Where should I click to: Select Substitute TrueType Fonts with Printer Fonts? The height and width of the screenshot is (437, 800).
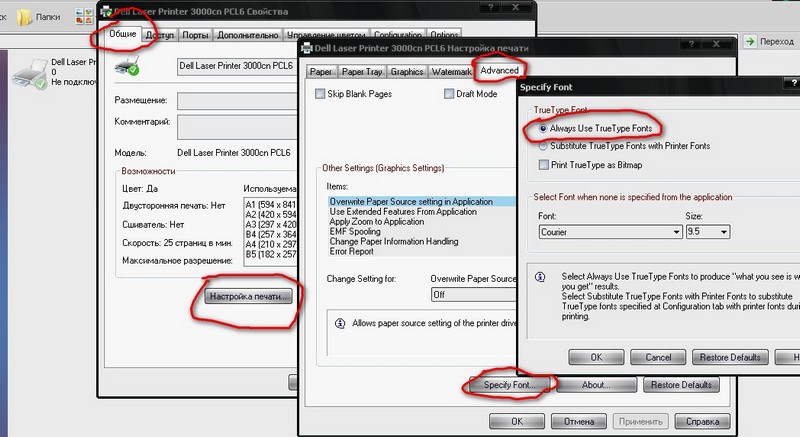coord(542,146)
